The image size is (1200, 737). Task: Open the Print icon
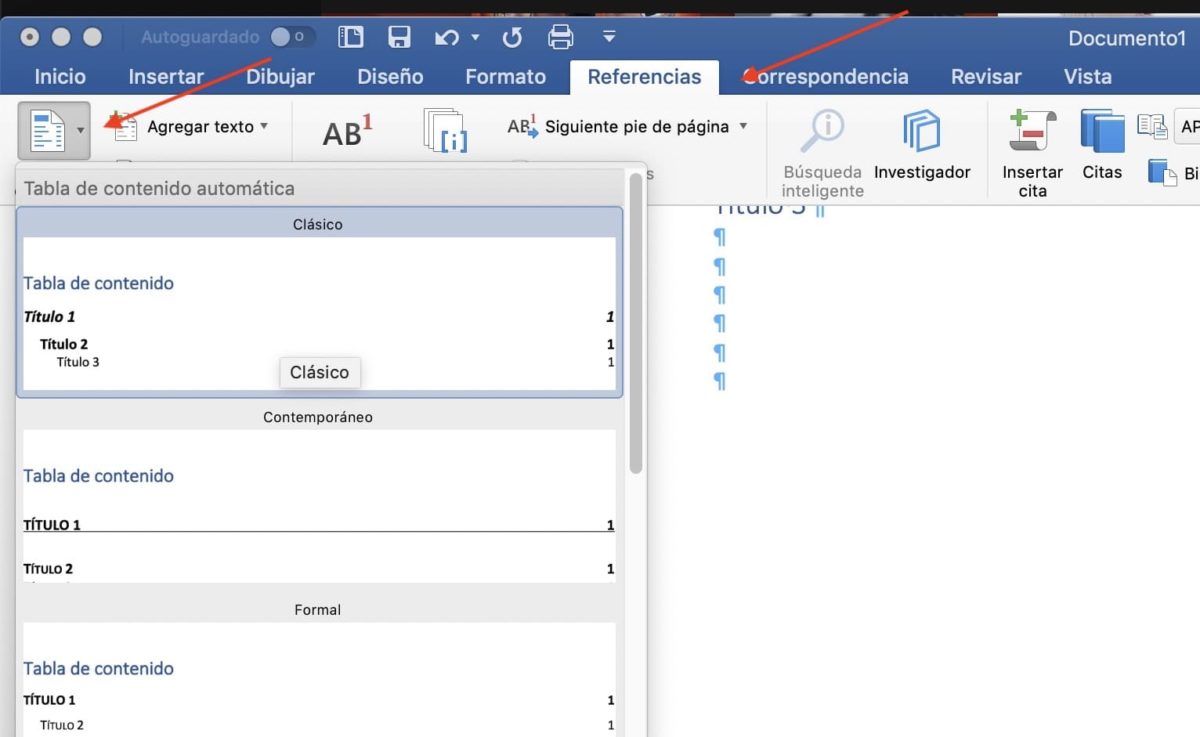pos(560,36)
